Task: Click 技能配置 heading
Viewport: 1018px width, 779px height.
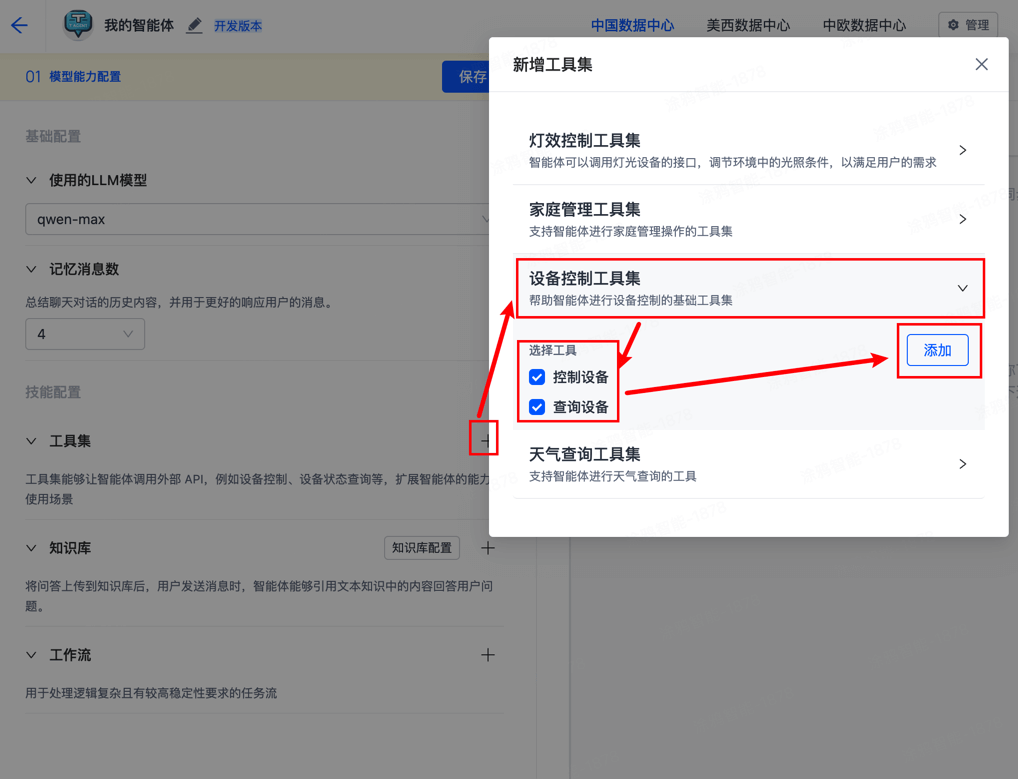Action: [53, 392]
